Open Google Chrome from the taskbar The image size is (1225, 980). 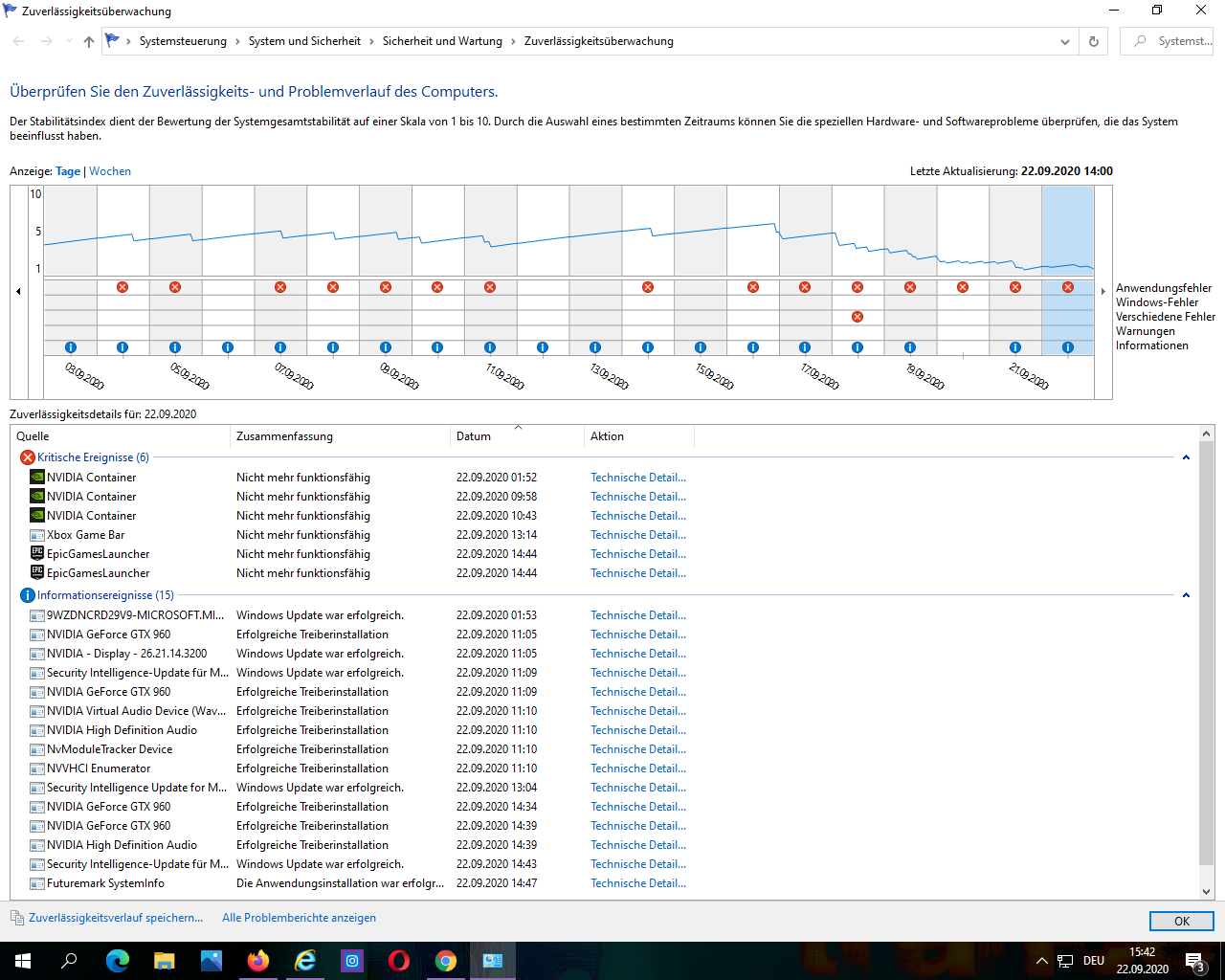pyautogui.click(x=446, y=961)
